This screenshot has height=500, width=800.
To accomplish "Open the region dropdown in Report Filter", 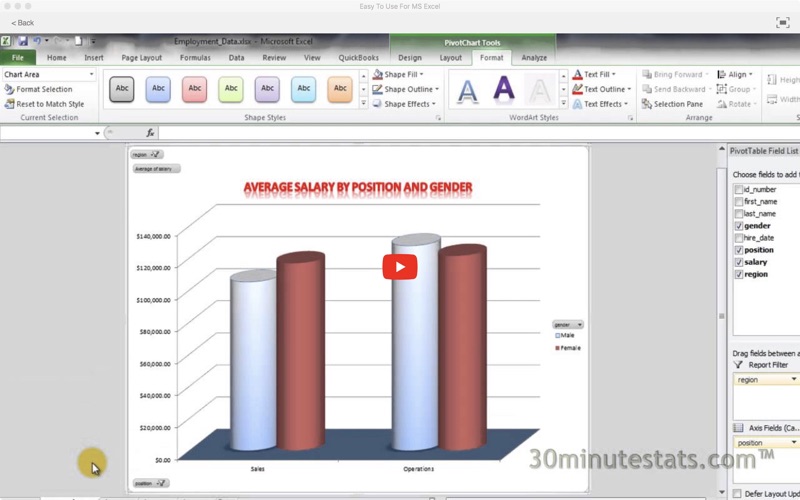I will pyautogui.click(x=793, y=380).
